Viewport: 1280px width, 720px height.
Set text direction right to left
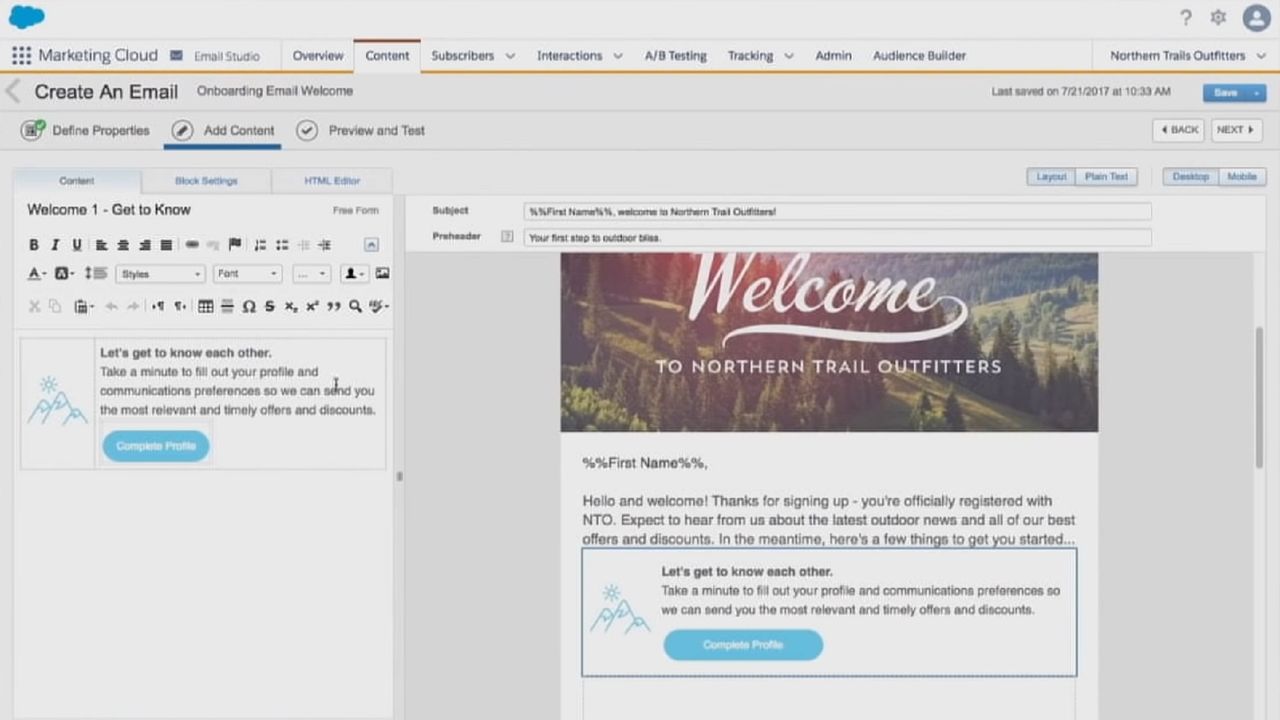(x=180, y=306)
